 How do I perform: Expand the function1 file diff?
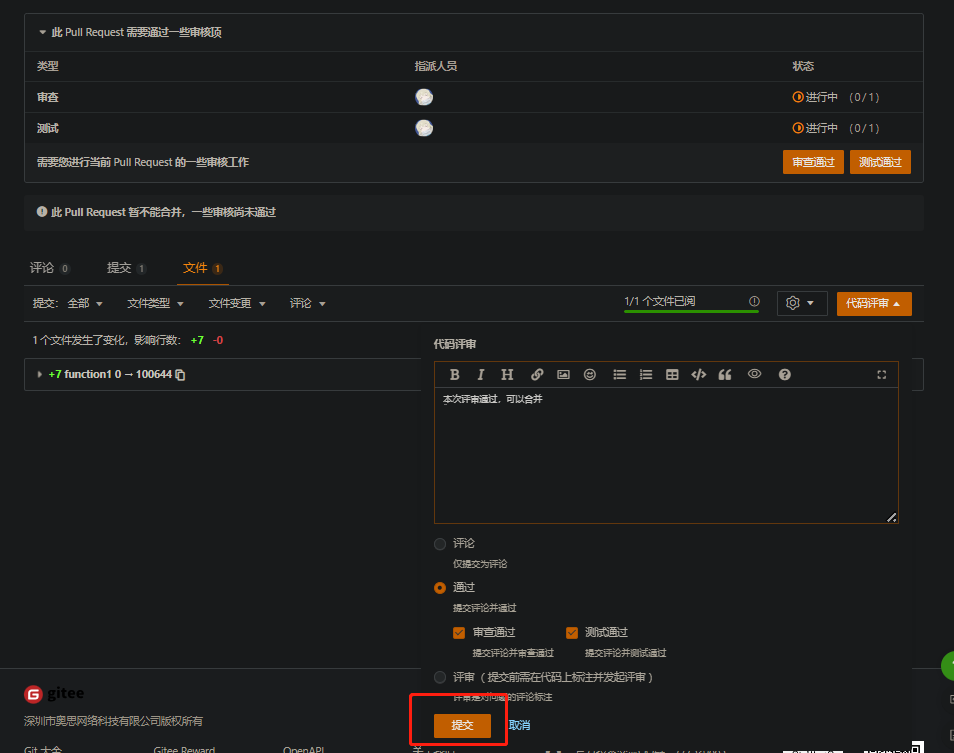40,374
